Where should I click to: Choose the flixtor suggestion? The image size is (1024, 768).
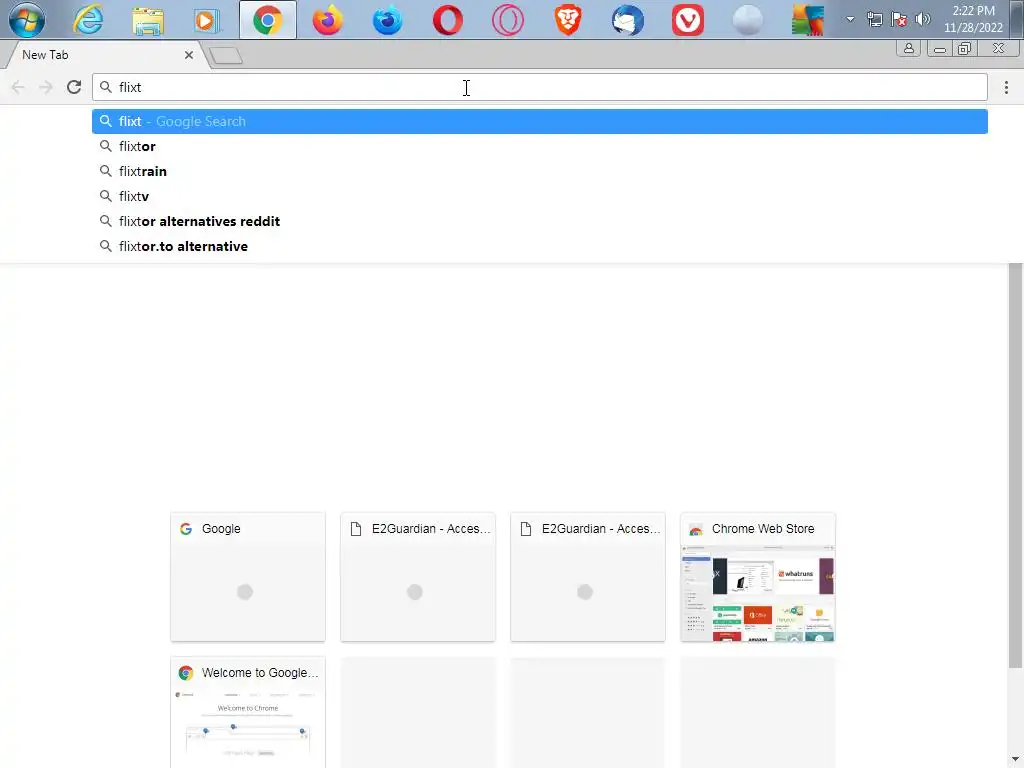point(539,146)
